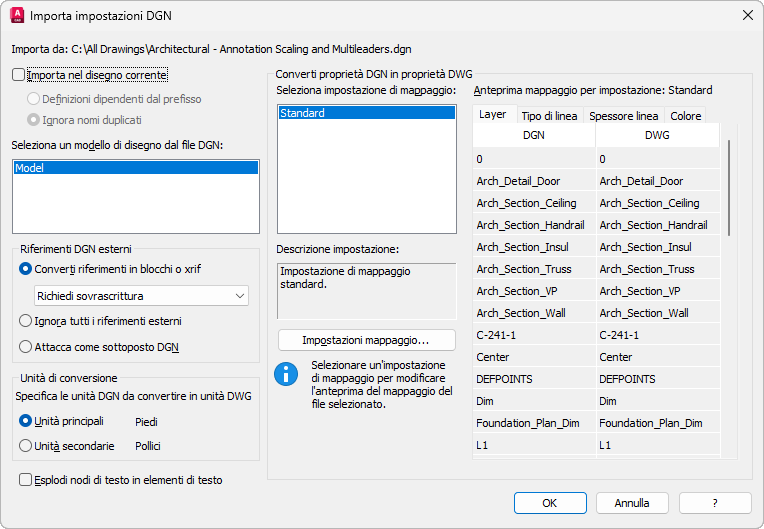Viewport: 764px width, 529px height.
Task: Click the Annulla button
Action: (632, 503)
